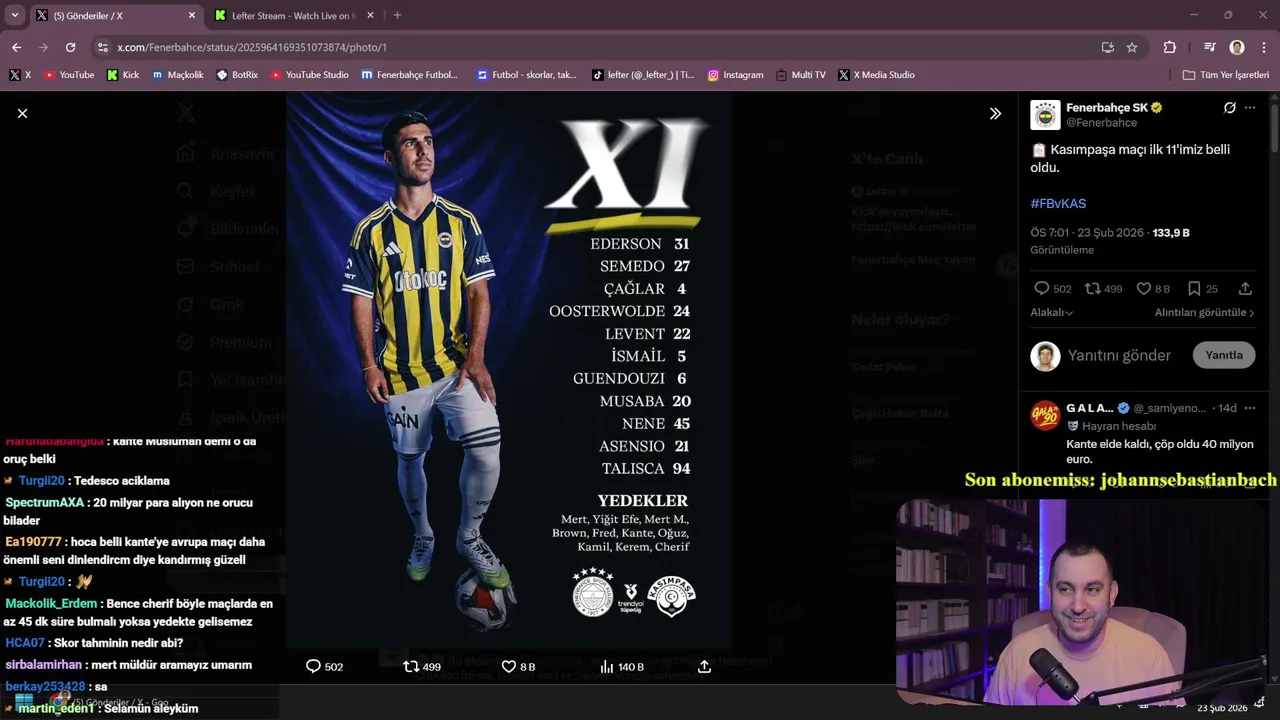
Task: Open the X Media Studio bookmark
Action: (877, 75)
